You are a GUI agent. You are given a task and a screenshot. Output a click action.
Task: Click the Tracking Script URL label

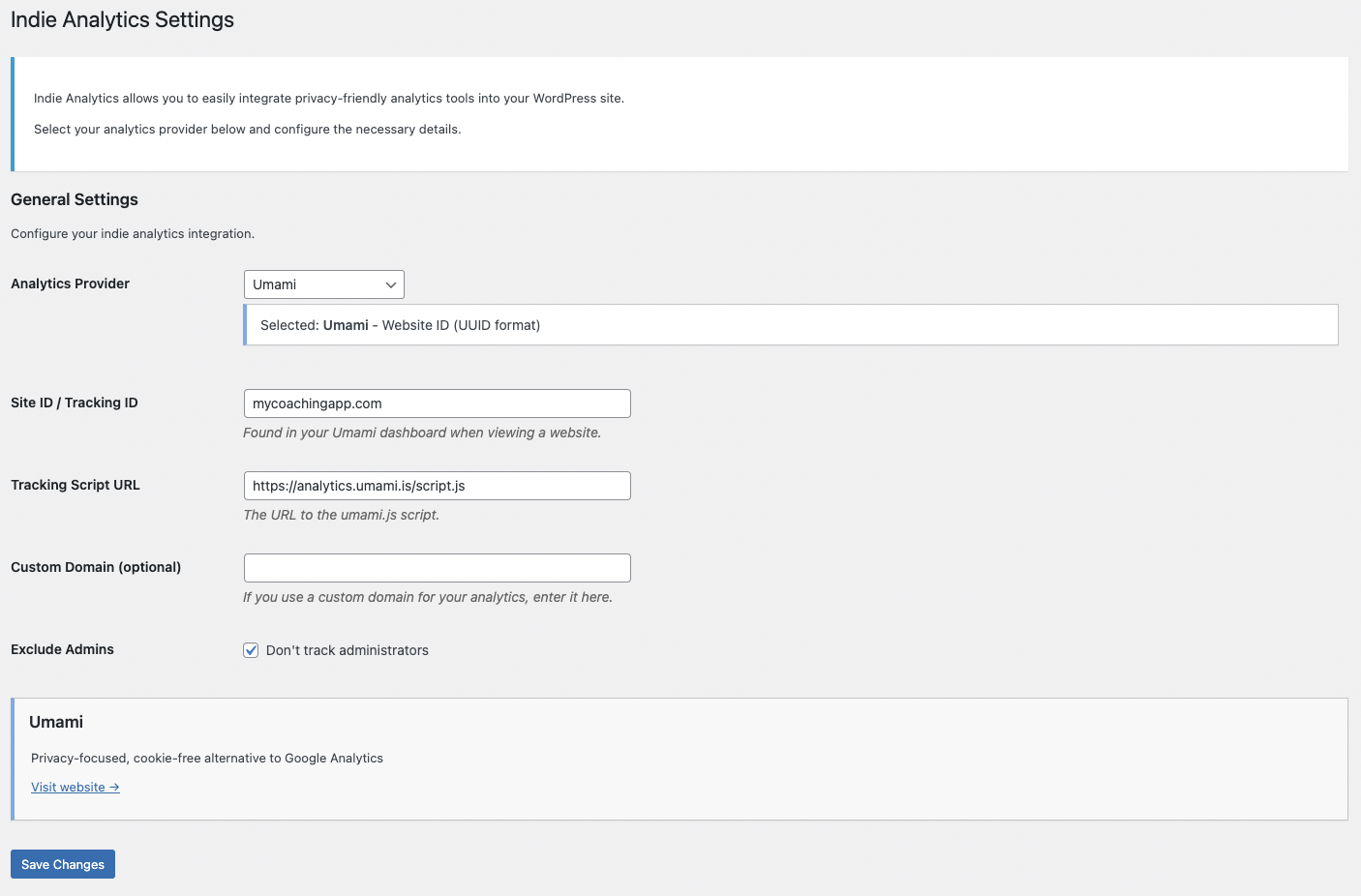click(76, 485)
